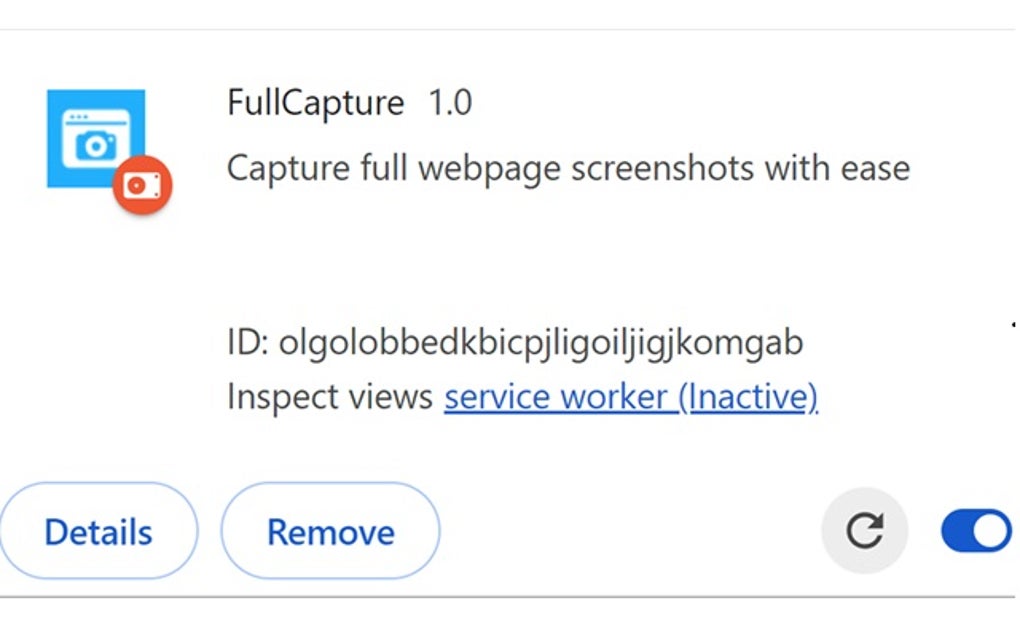Click the small window dots in FullCapture logo
Viewport: 1020px width, 638px height.
click(x=77, y=118)
